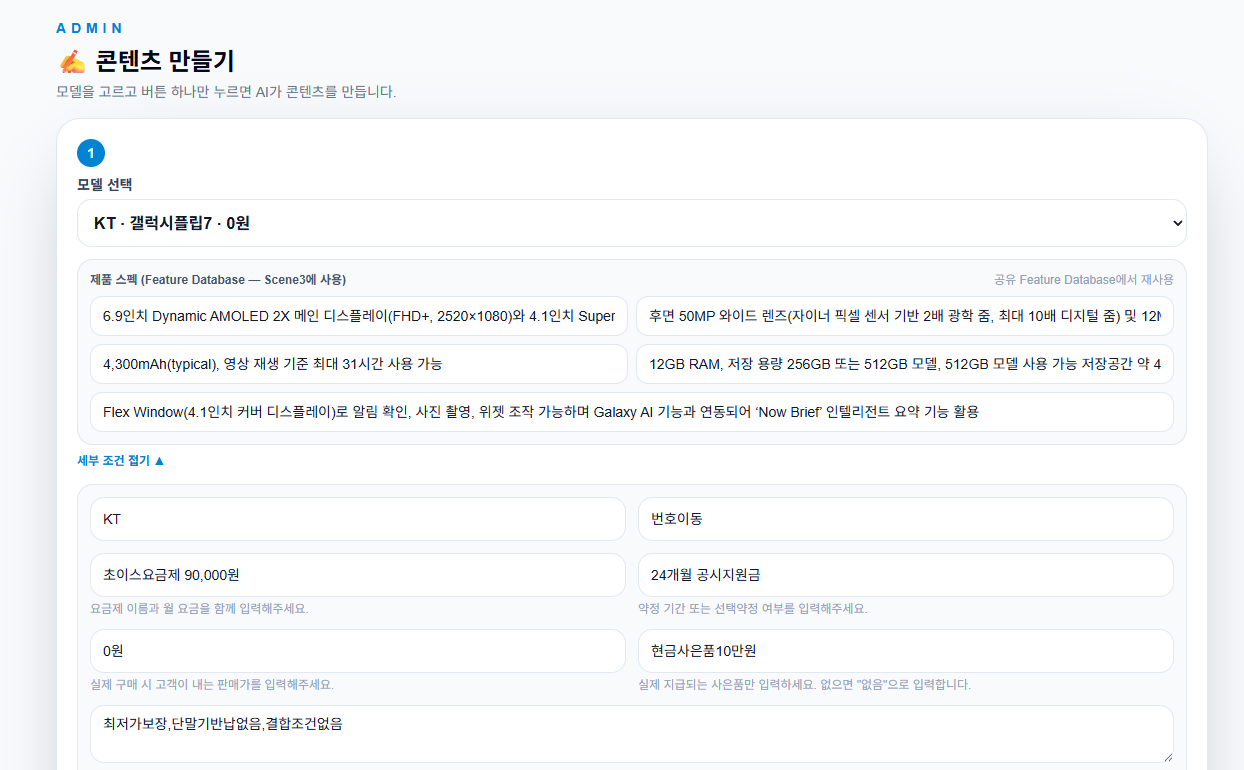This screenshot has width=1244, height=770.
Task: Open the 모델 선택 dropdown
Action: (631, 223)
